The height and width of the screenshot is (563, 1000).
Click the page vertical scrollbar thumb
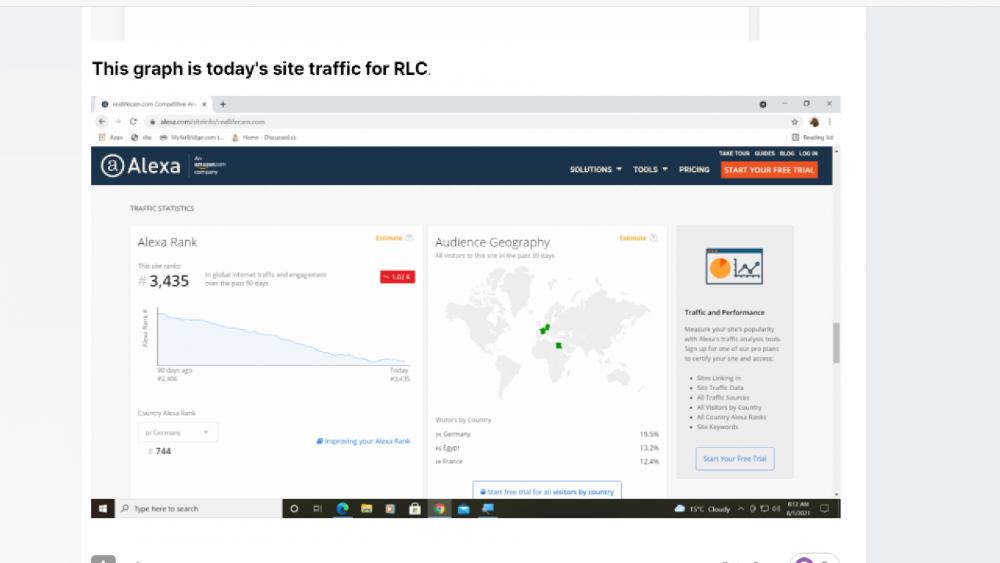click(836, 343)
